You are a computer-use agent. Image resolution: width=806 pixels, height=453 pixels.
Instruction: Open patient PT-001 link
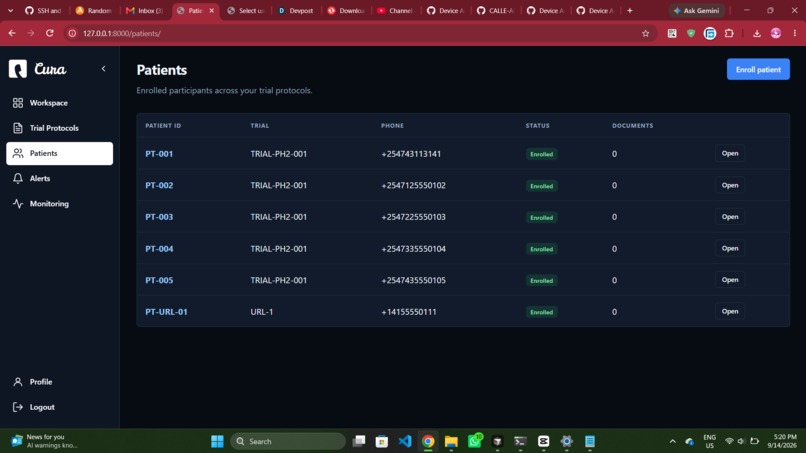(x=159, y=154)
